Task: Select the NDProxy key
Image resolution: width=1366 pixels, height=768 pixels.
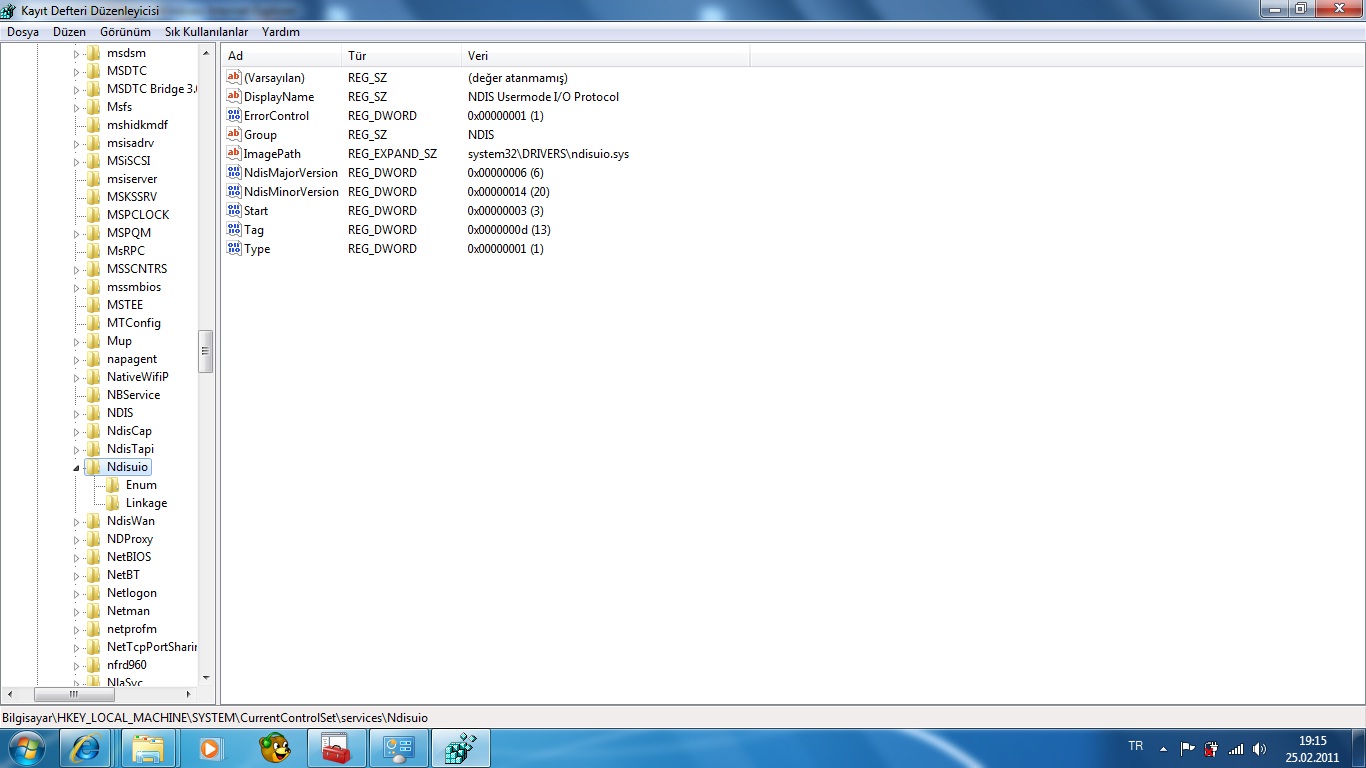Action: pos(130,539)
